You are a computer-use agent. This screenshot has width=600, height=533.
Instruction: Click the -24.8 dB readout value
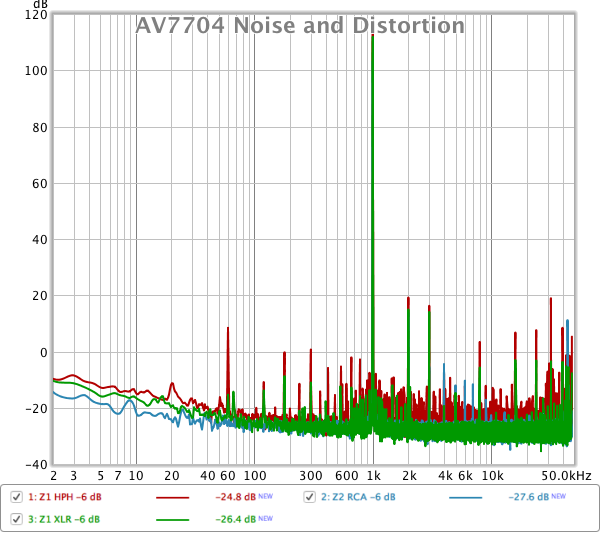tap(235, 497)
